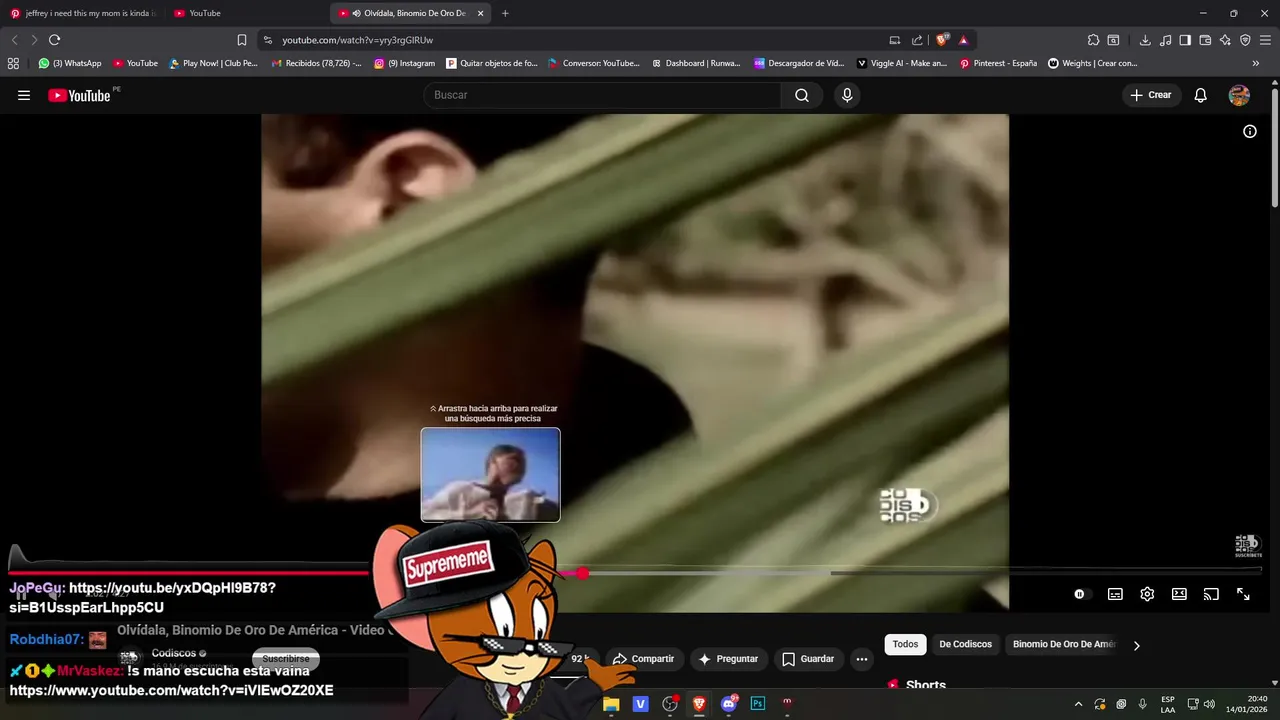Select Binomio De Oro De América chip

(1062, 644)
